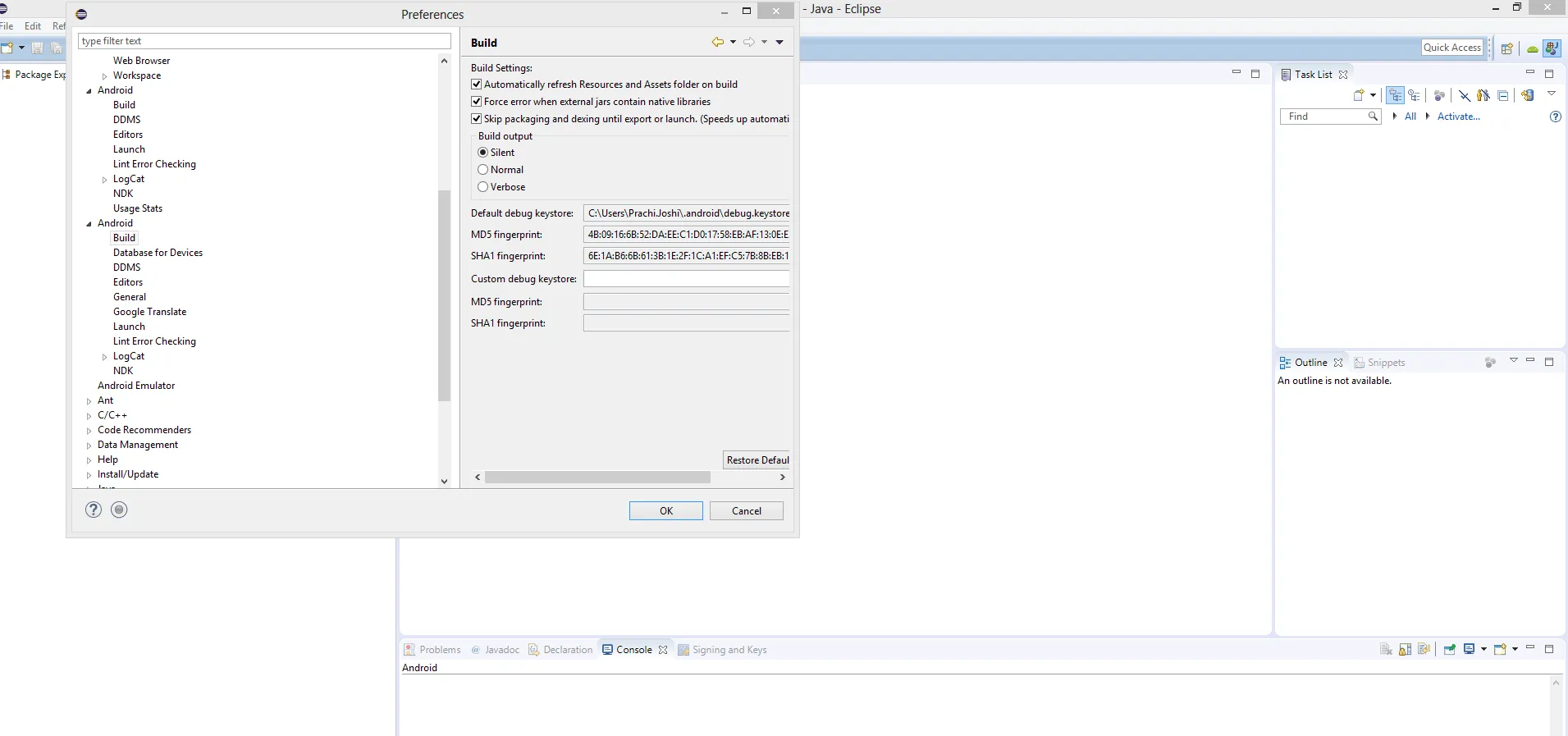The image size is (1568, 736).
Task: Switch to the Javadoc tab
Action: 495,650
